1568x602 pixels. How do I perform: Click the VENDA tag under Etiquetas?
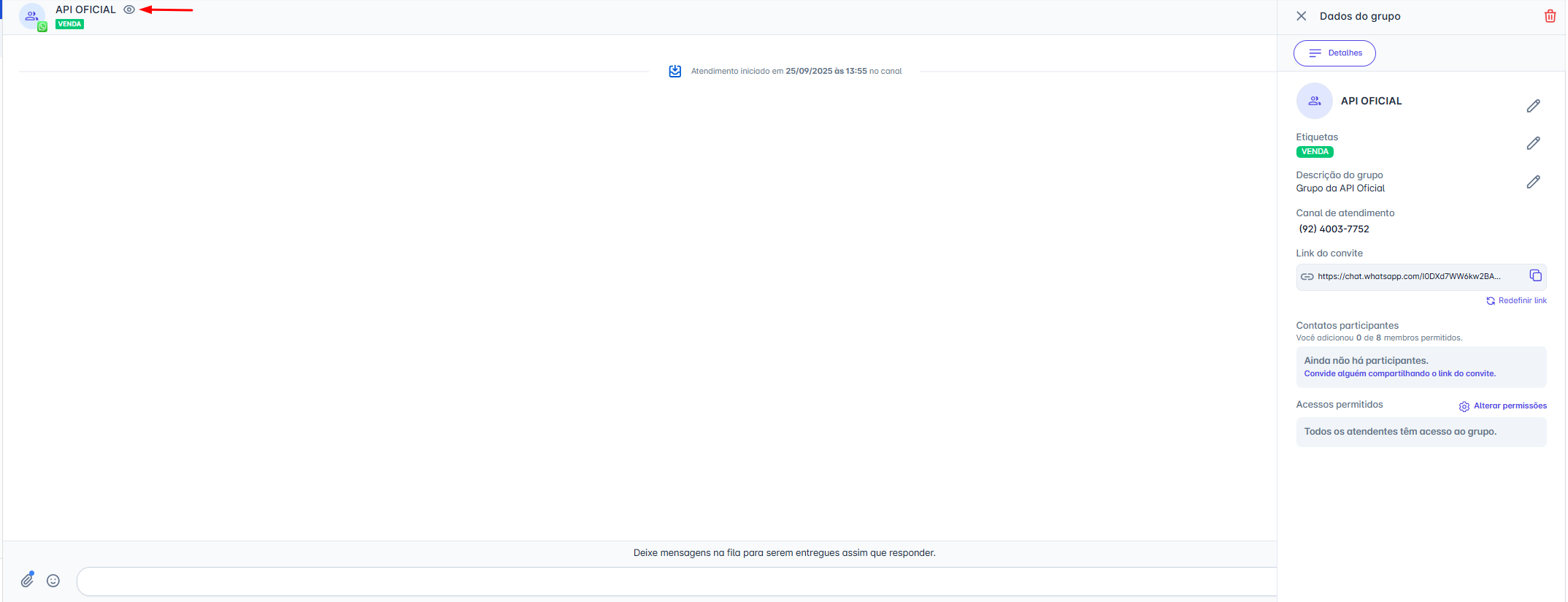pos(1315,152)
